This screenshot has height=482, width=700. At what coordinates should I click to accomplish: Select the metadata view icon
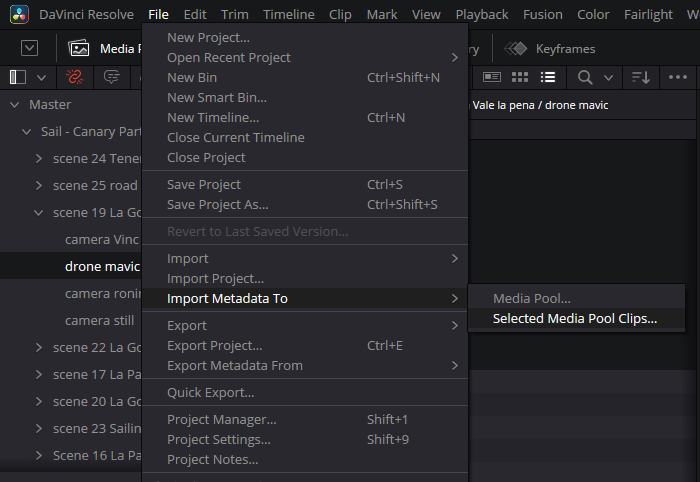pyautogui.click(x=492, y=77)
